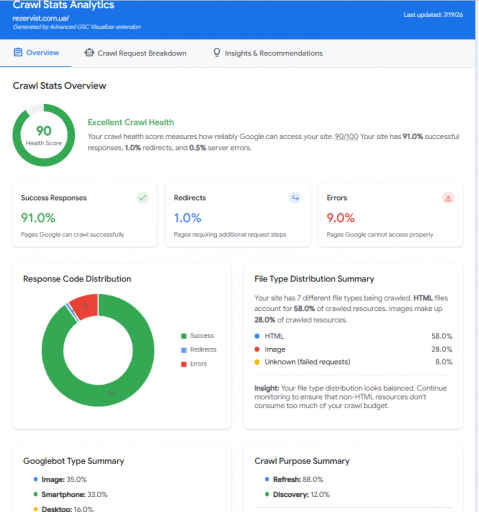Click the Crawl Stats Overview heading
The height and width of the screenshot is (512, 479).
pos(59,86)
